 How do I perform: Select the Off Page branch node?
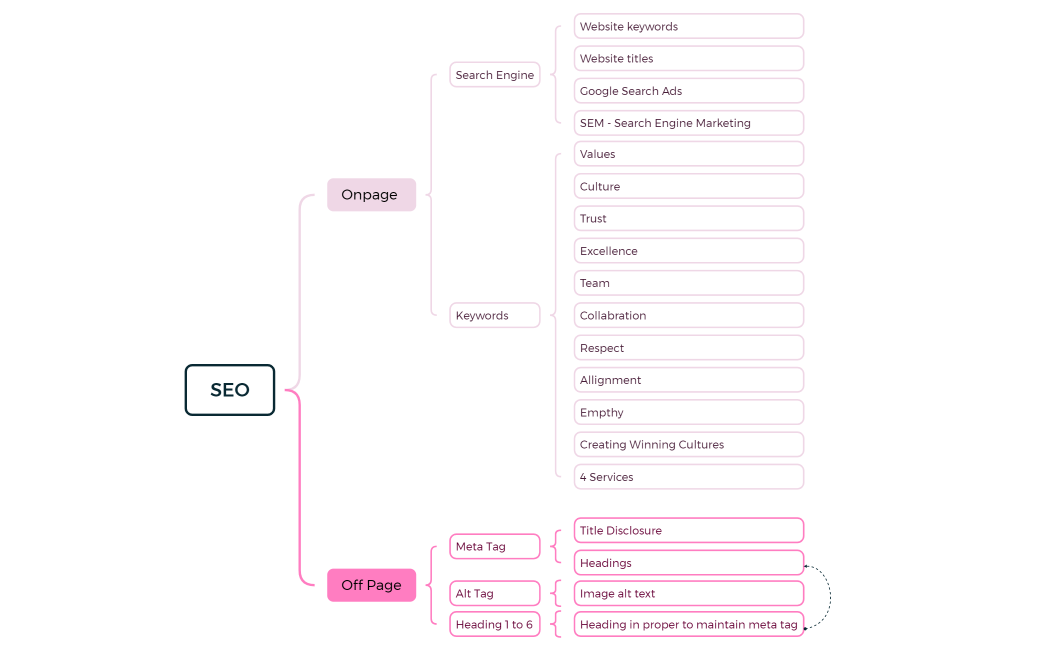click(371, 585)
